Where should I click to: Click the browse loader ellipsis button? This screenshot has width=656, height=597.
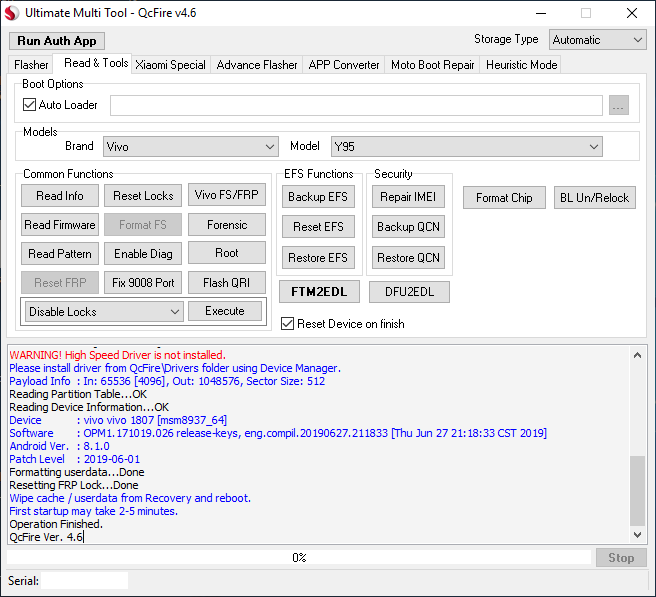pyautogui.click(x=618, y=105)
